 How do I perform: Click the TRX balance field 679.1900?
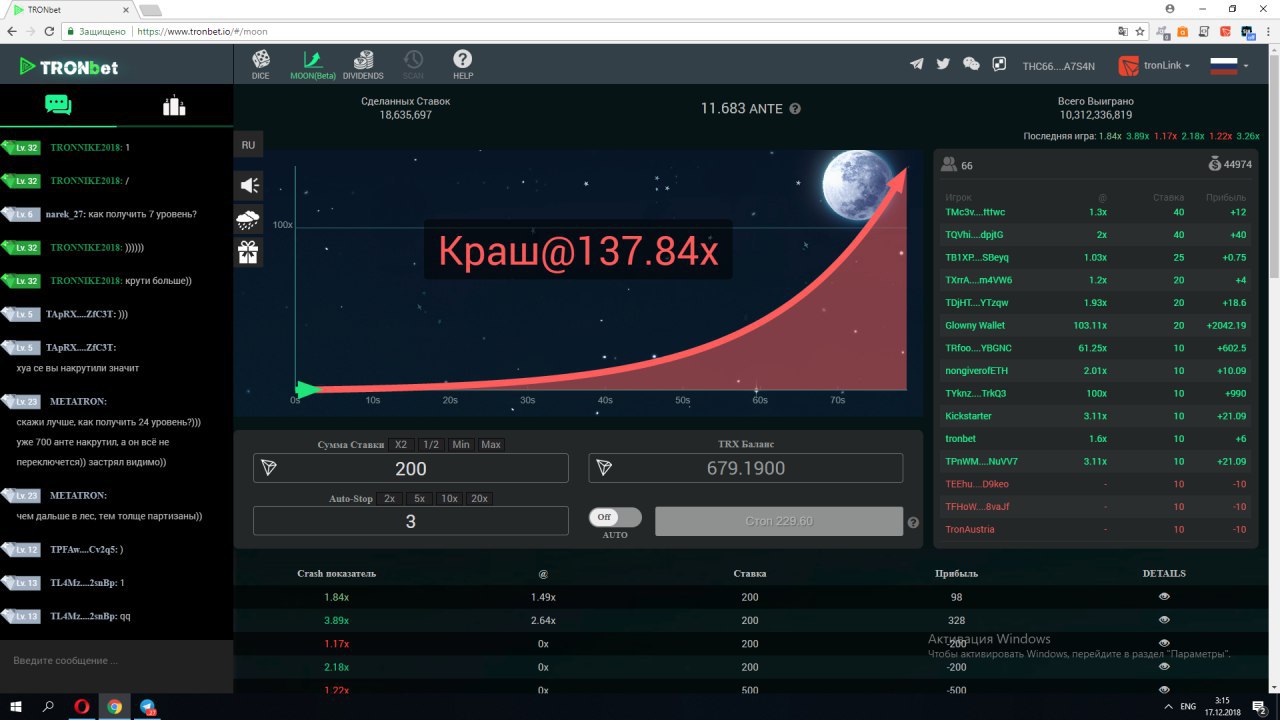coord(746,468)
